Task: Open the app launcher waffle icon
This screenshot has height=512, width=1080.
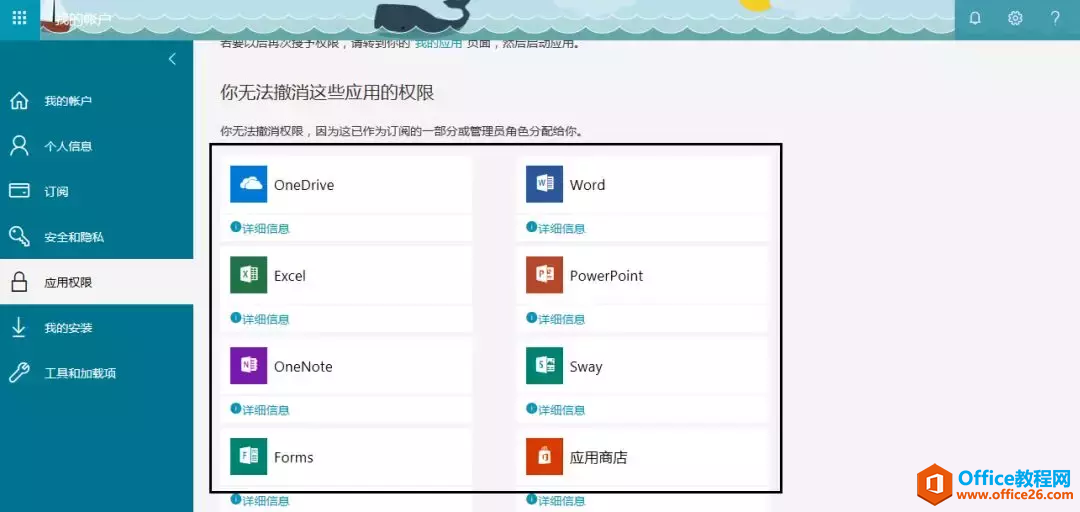Action: pos(19,18)
